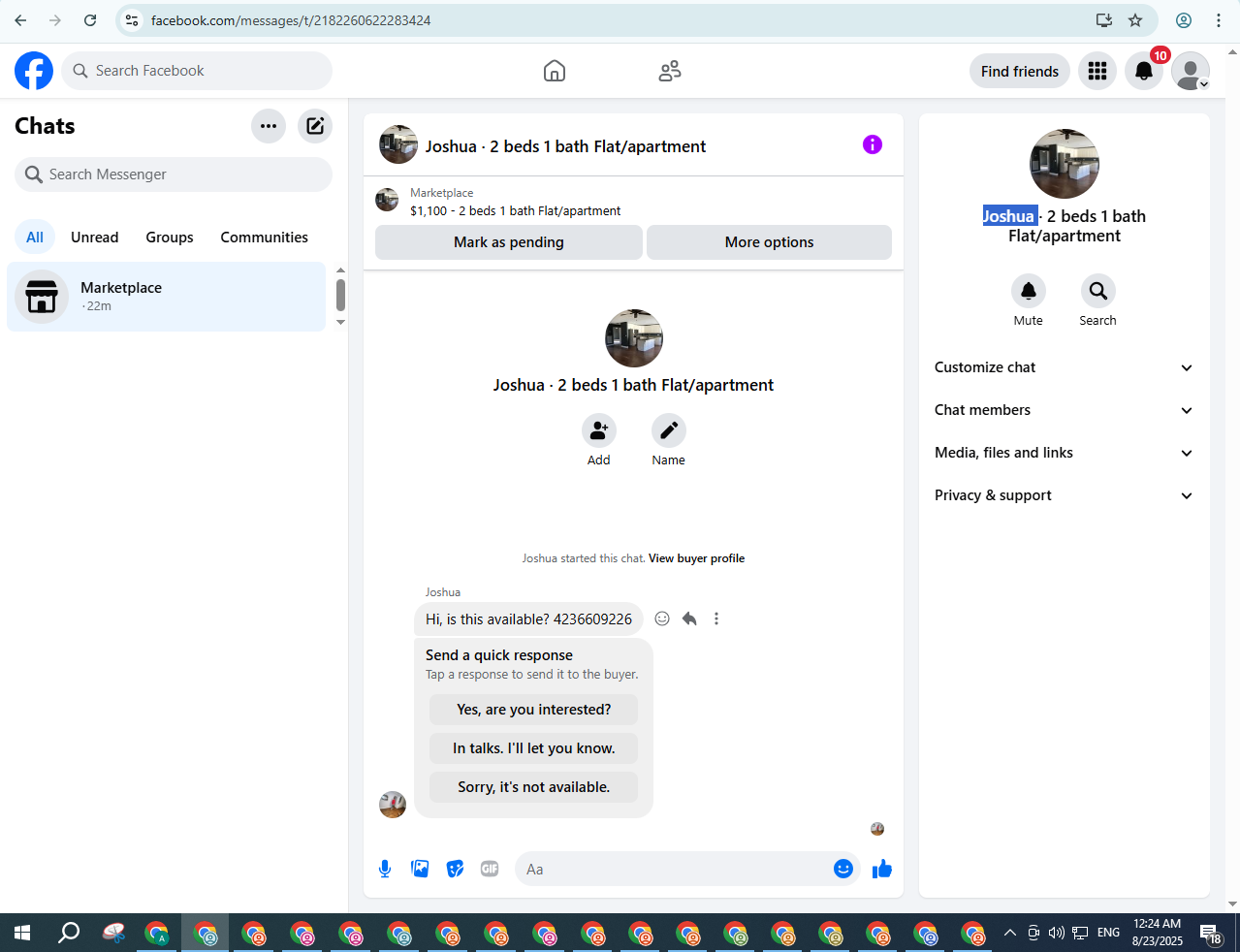Send quick response Sorry, it's not available.

click(x=534, y=787)
